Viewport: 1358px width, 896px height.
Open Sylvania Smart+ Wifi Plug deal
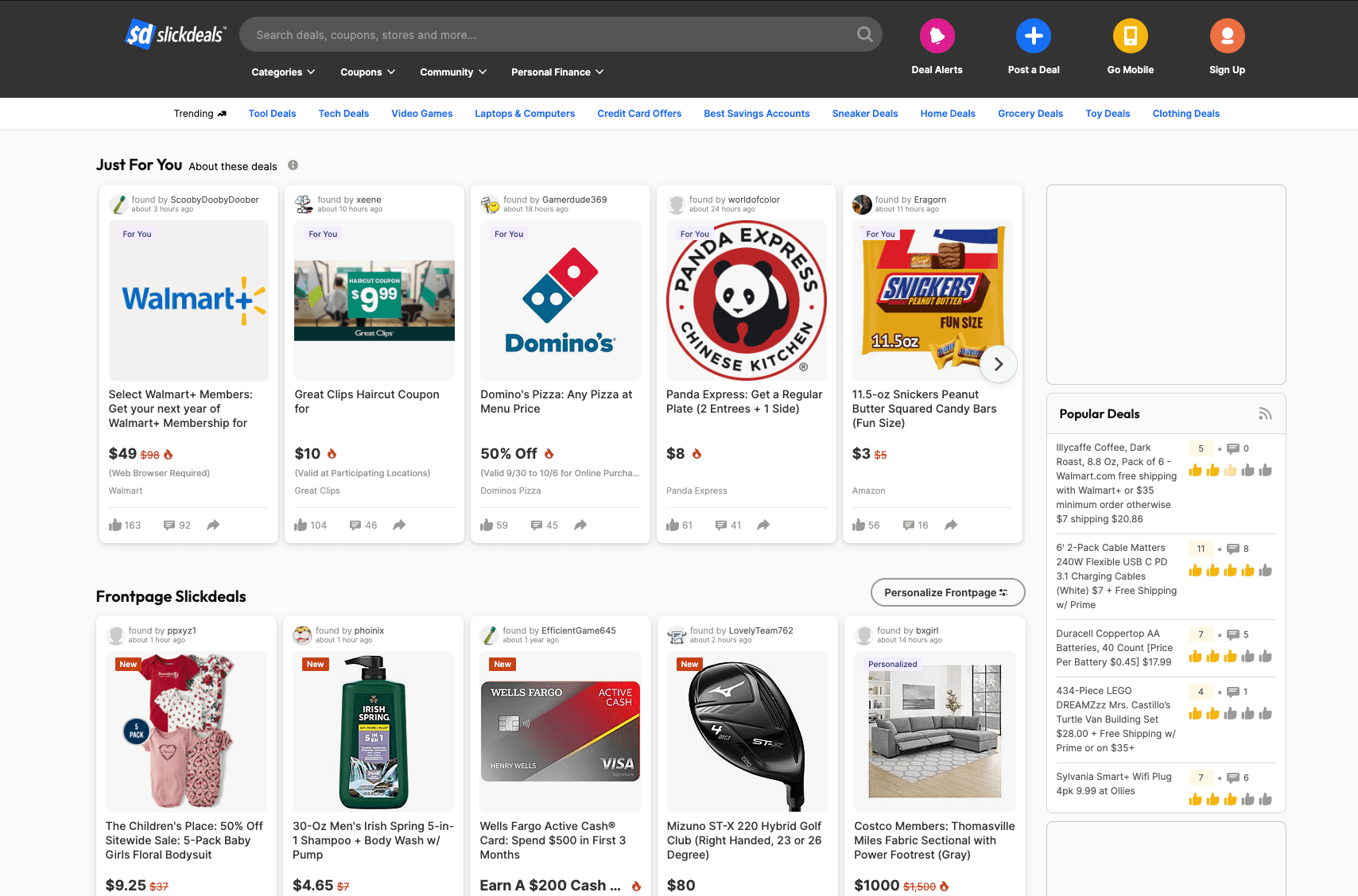(1114, 784)
